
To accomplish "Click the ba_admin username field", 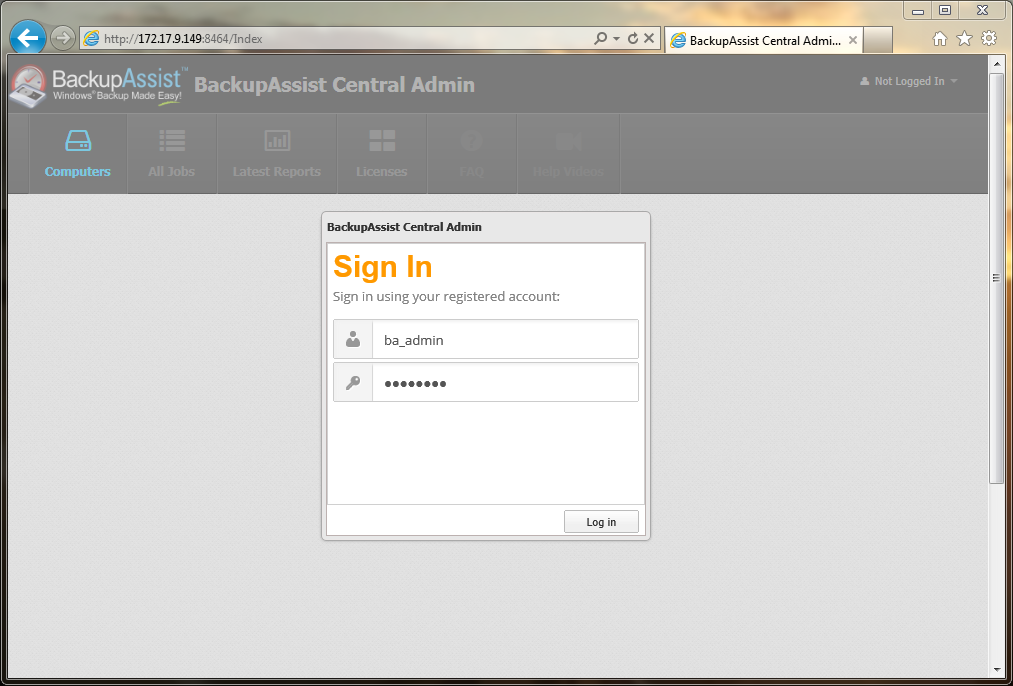I will pos(504,340).
